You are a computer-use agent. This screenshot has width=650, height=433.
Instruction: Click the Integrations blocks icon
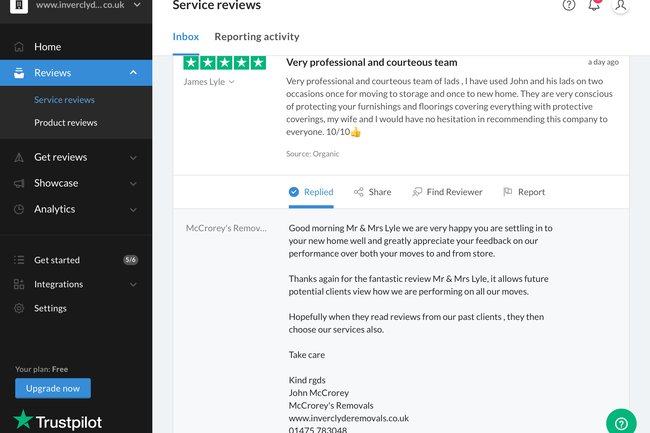coord(19,284)
